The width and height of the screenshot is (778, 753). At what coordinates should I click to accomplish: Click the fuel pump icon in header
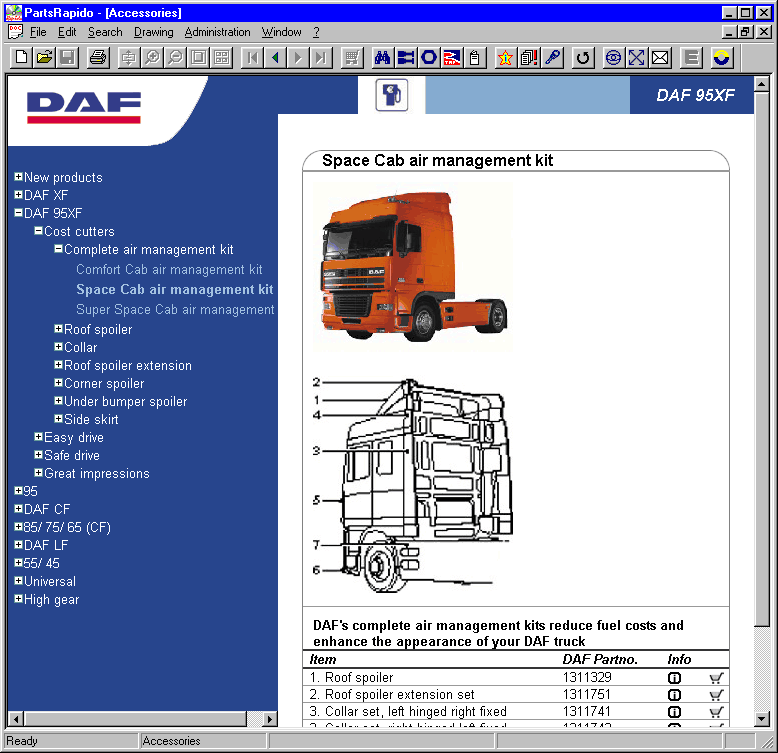[391, 95]
